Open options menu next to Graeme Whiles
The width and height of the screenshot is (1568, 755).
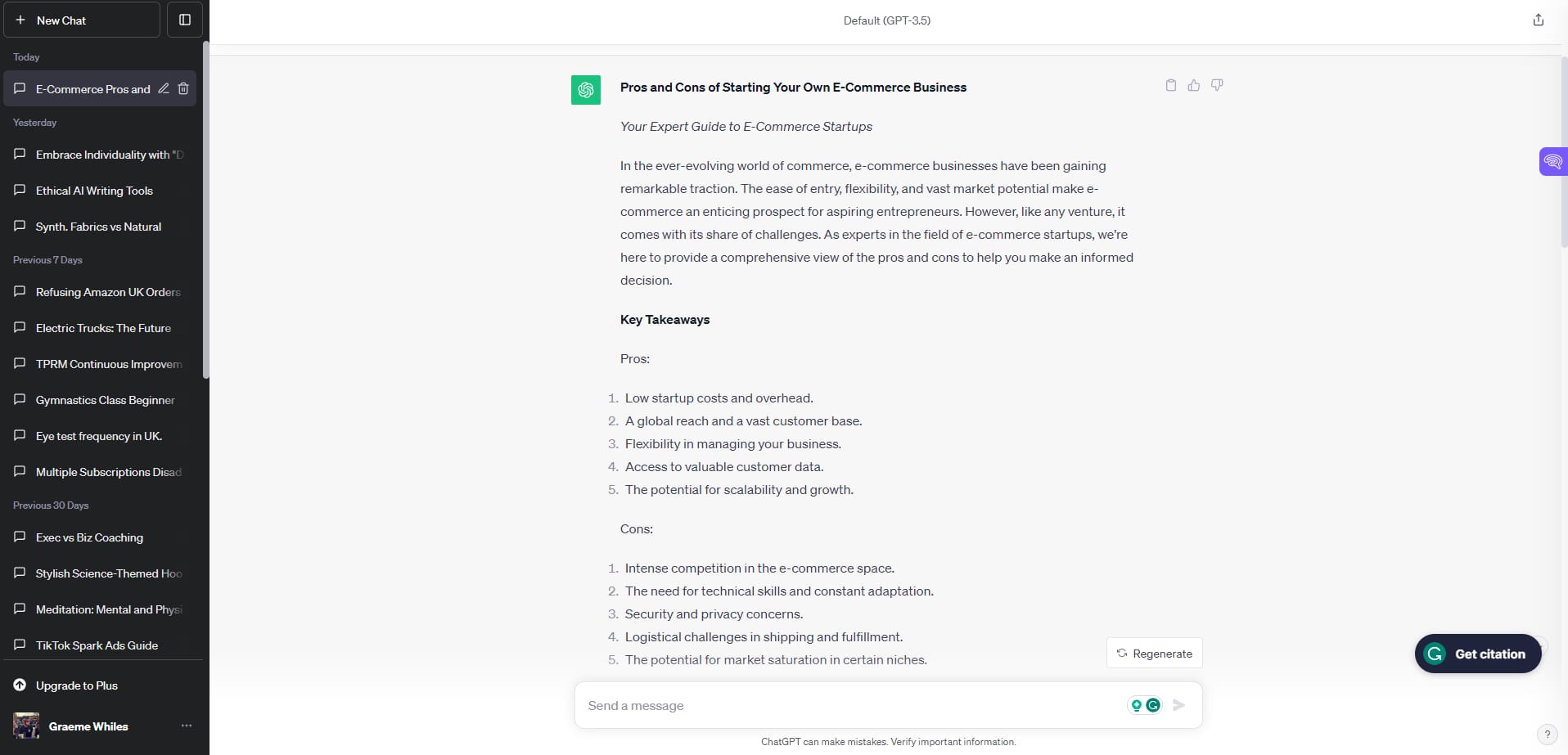click(186, 726)
